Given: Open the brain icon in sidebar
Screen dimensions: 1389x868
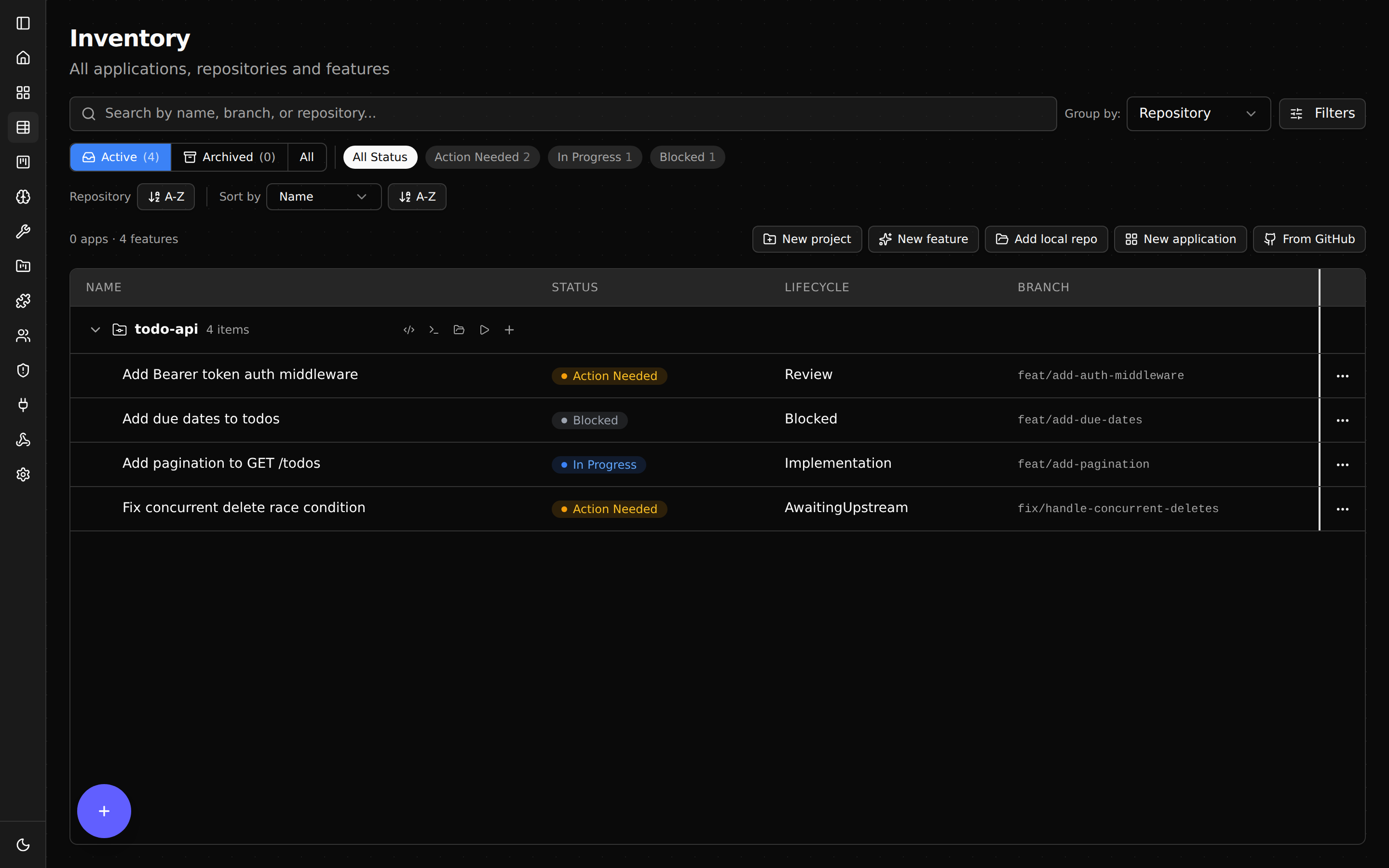Looking at the screenshot, I should (x=23, y=197).
